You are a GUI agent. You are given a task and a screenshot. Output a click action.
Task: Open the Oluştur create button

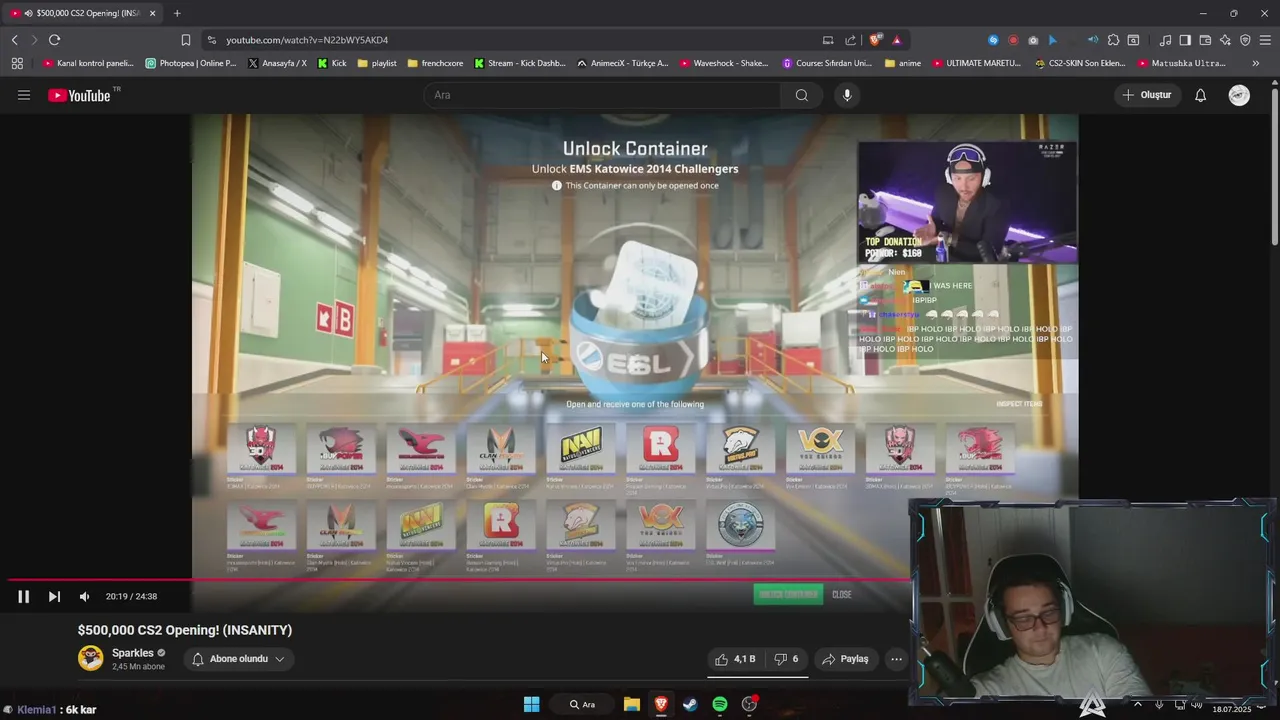(1147, 95)
